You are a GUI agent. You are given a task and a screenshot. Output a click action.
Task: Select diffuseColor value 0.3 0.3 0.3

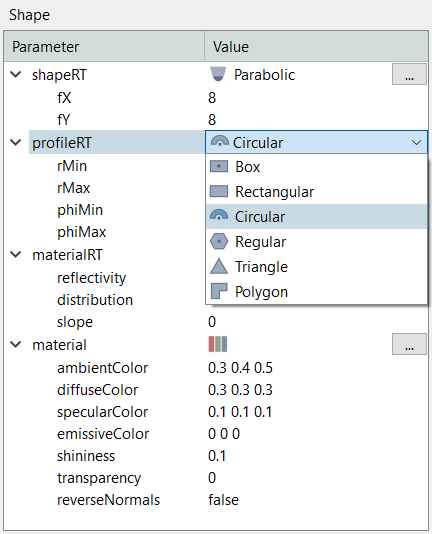[240, 390]
